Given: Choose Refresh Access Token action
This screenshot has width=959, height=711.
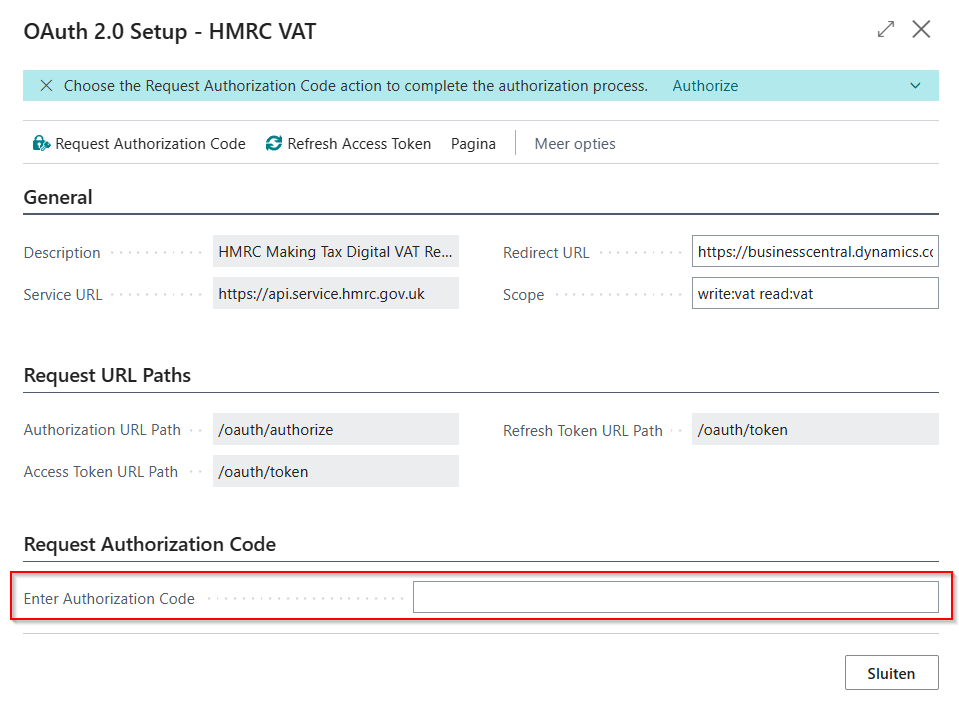Looking at the screenshot, I should coord(349,144).
